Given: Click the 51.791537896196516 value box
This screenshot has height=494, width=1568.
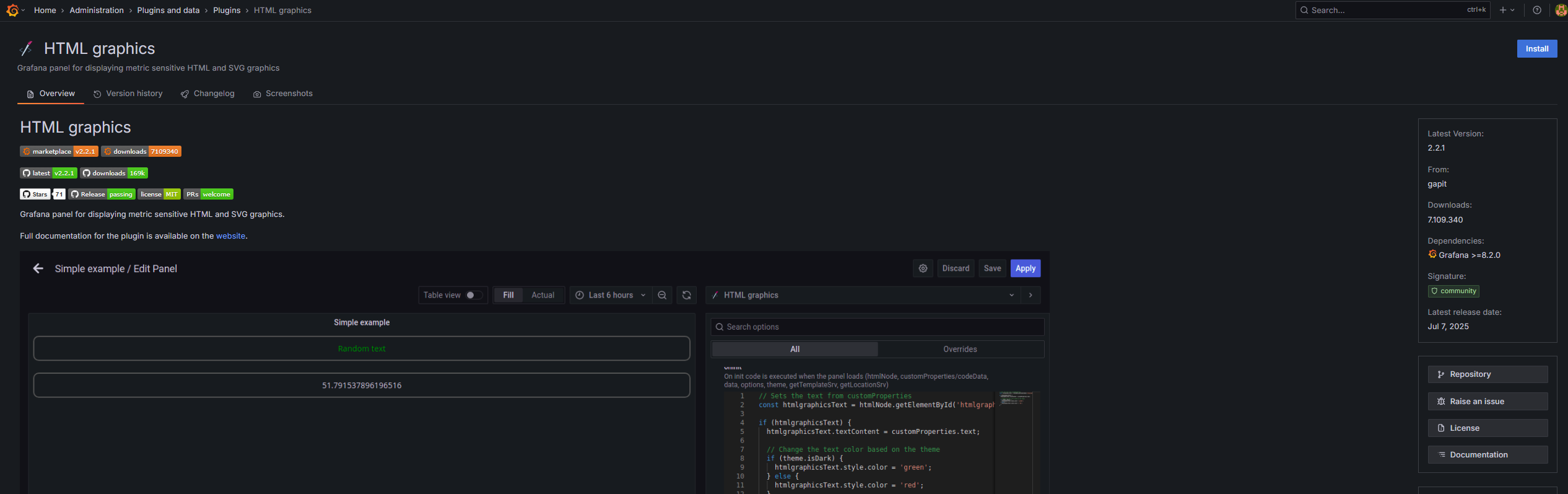Looking at the screenshot, I should [362, 385].
